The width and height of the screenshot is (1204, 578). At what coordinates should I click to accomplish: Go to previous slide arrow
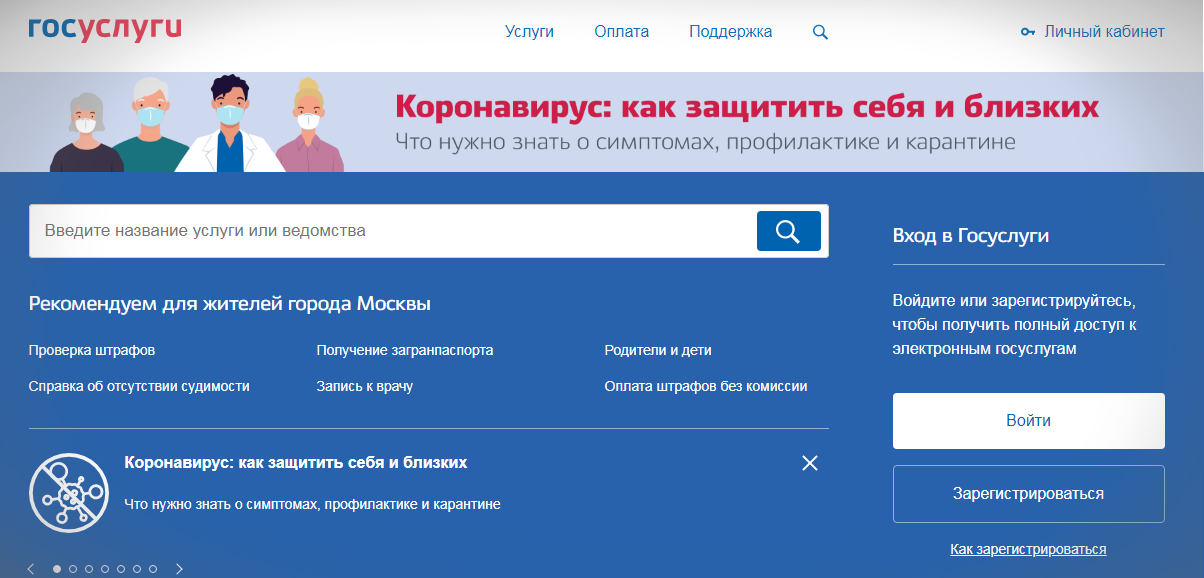click(31, 569)
